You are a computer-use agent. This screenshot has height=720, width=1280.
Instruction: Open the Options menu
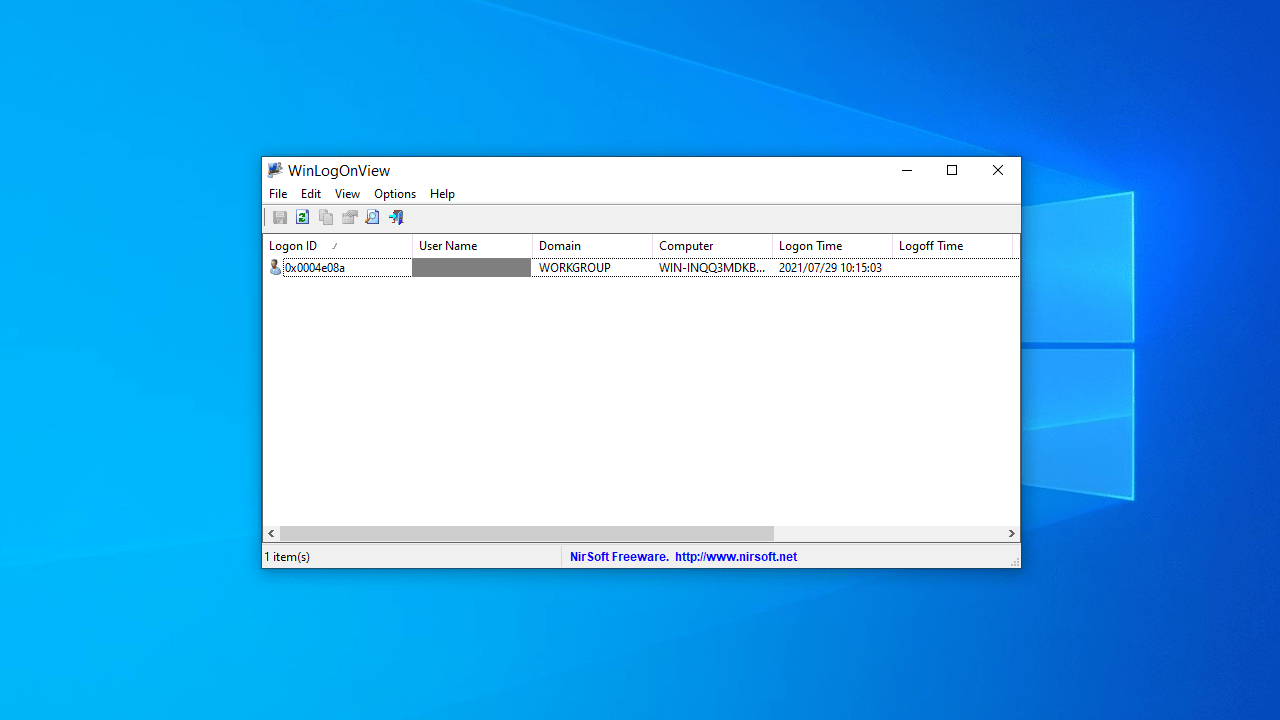395,194
